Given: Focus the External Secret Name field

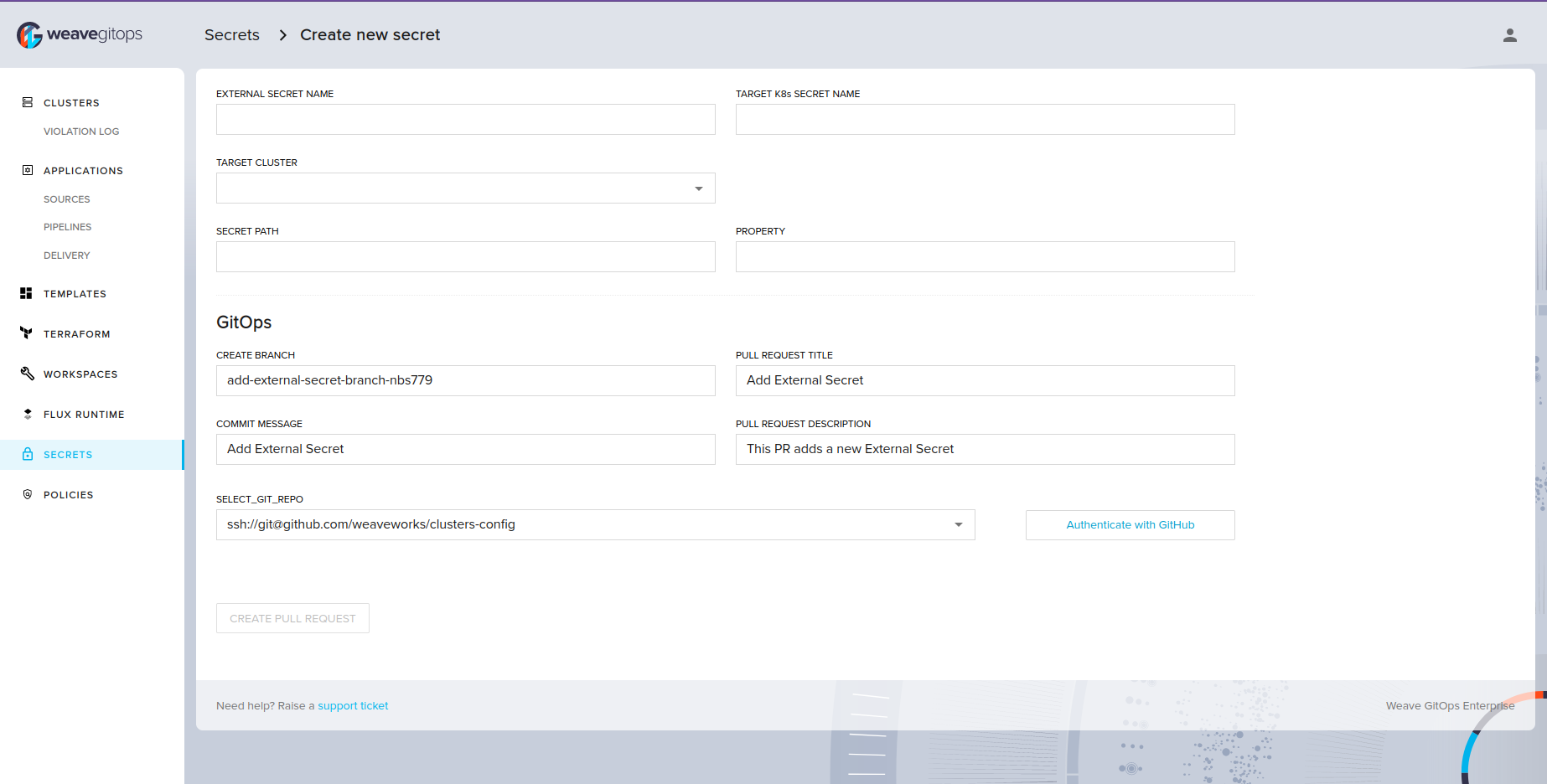Looking at the screenshot, I should coord(466,119).
